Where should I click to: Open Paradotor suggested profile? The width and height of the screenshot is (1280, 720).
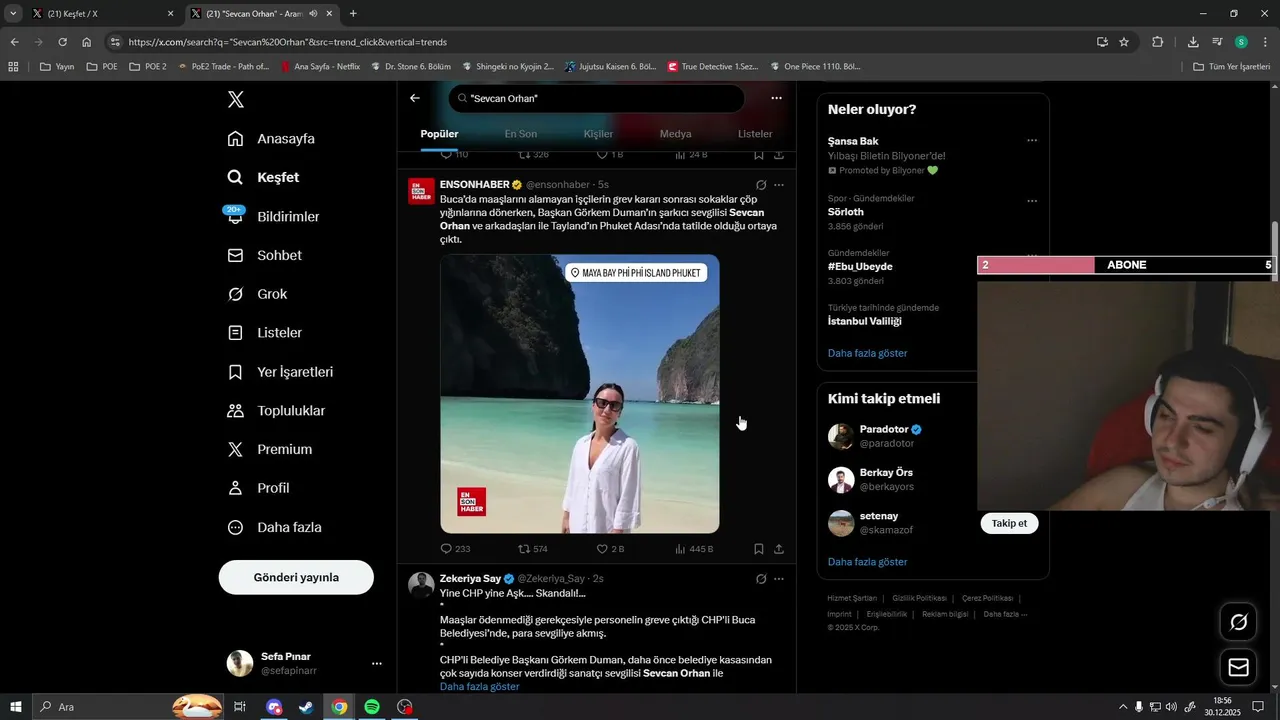click(x=886, y=429)
